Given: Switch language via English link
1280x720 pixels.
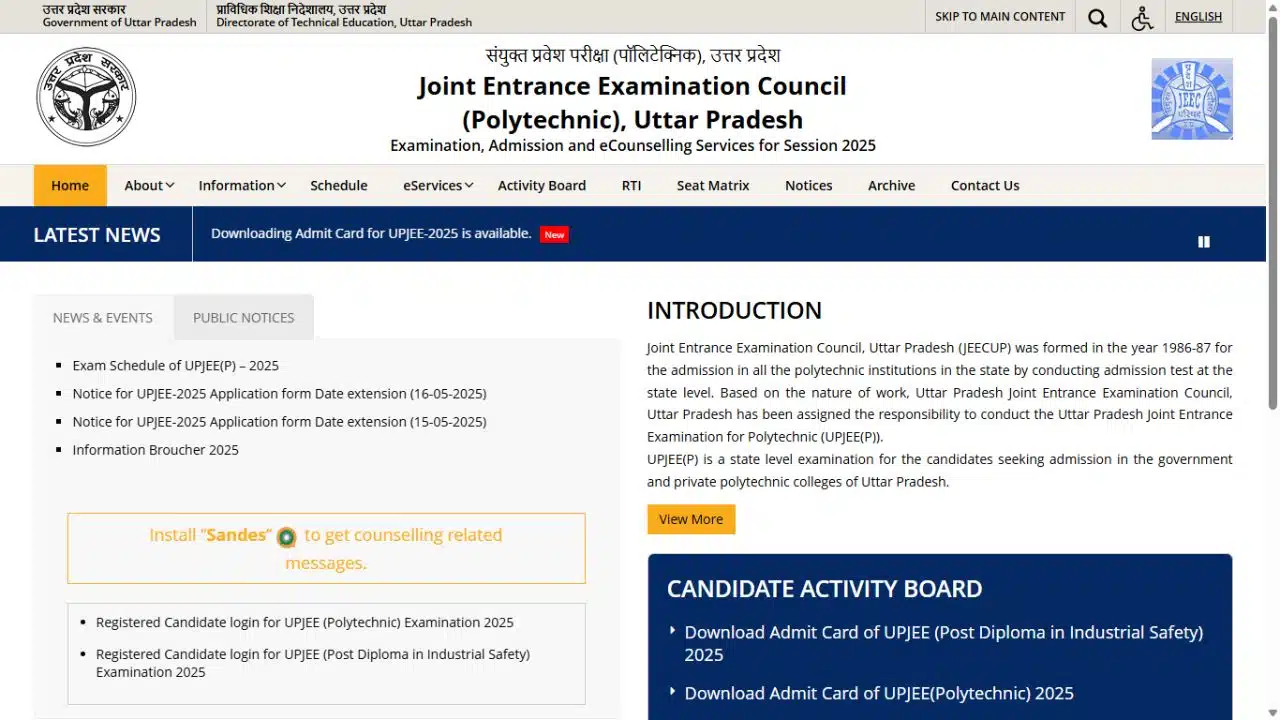Looking at the screenshot, I should pyautogui.click(x=1198, y=16).
